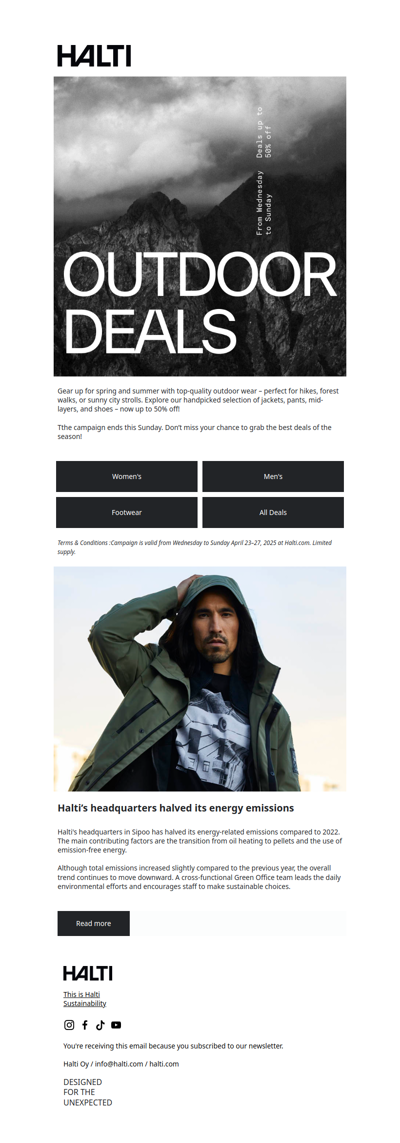Image resolution: width=400 pixels, height=1143 pixels.
Task: Open the TikTok icon in footer
Action: (100, 1025)
